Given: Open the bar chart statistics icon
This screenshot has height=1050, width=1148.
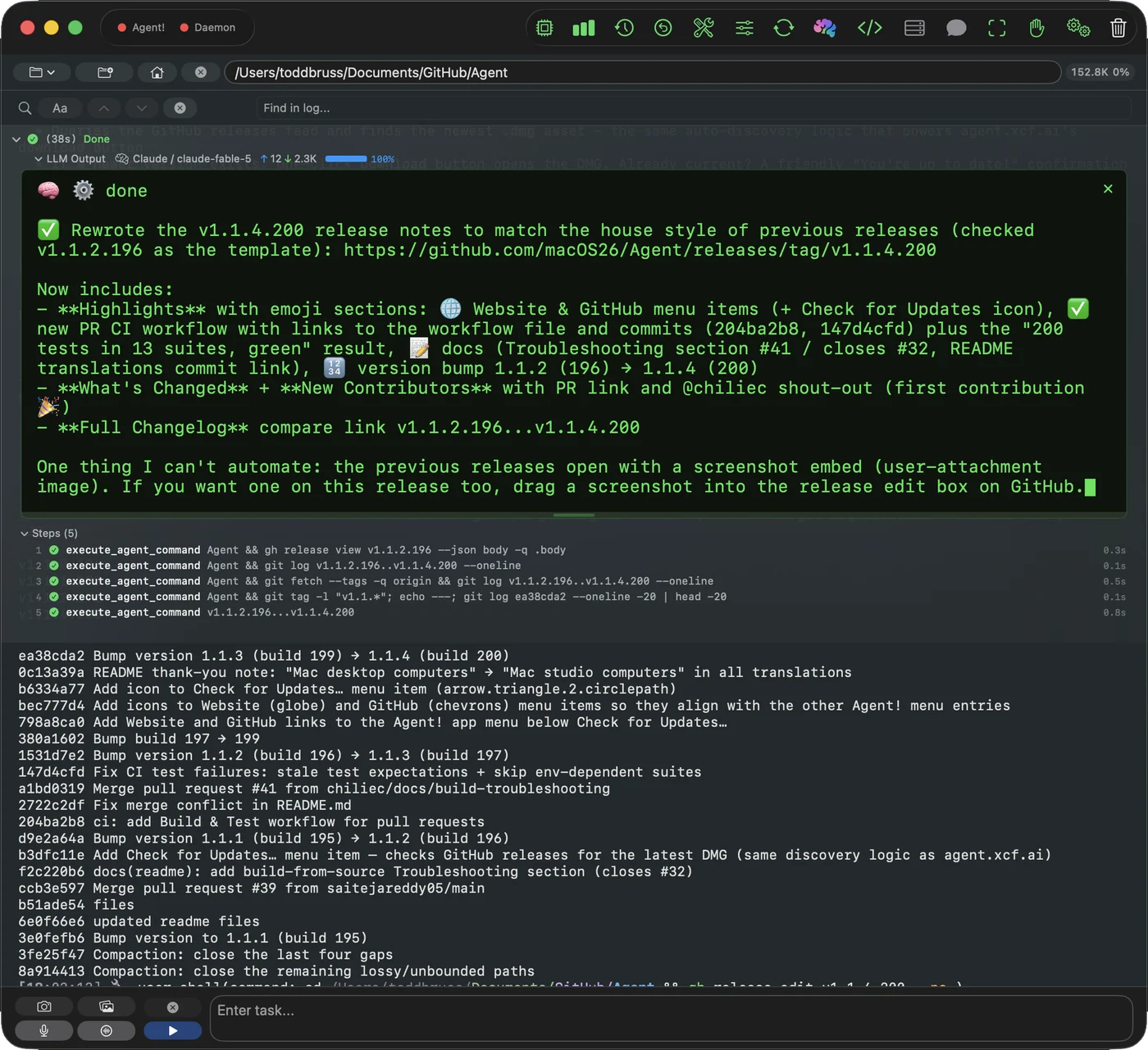Looking at the screenshot, I should pyautogui.click(x=584, y=28).
